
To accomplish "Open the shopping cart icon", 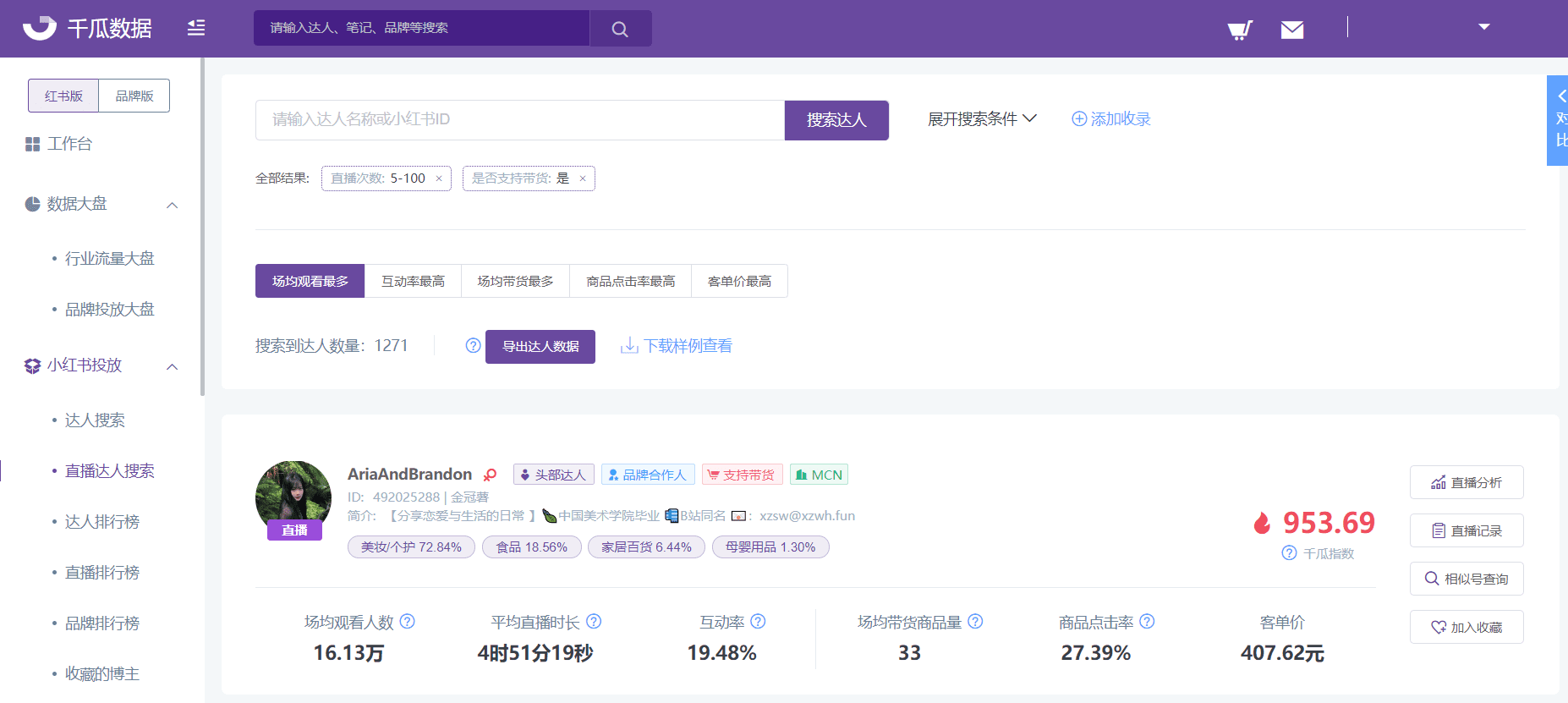I will pyautogui.click(x=1240, y=30).
